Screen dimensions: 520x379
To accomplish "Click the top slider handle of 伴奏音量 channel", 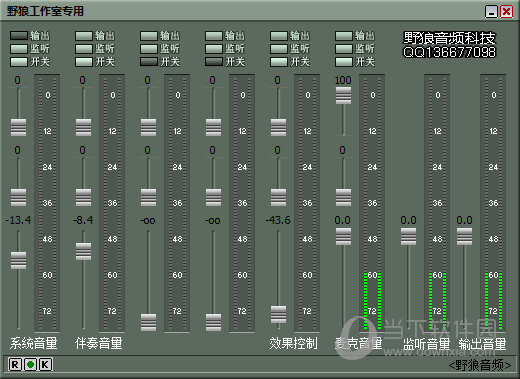I will [x=83, y=127].
